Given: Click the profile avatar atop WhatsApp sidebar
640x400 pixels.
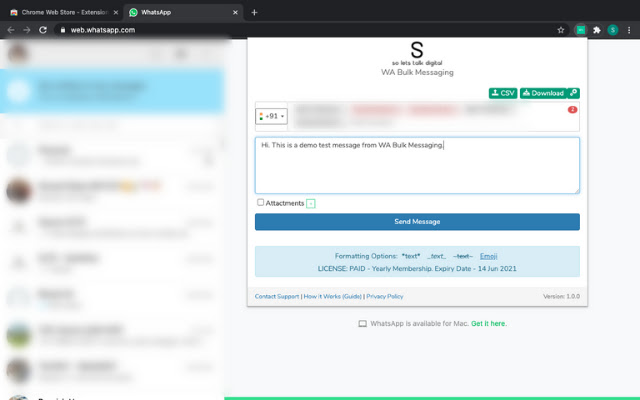Looking at the screenshot, I should click(18, 53).
